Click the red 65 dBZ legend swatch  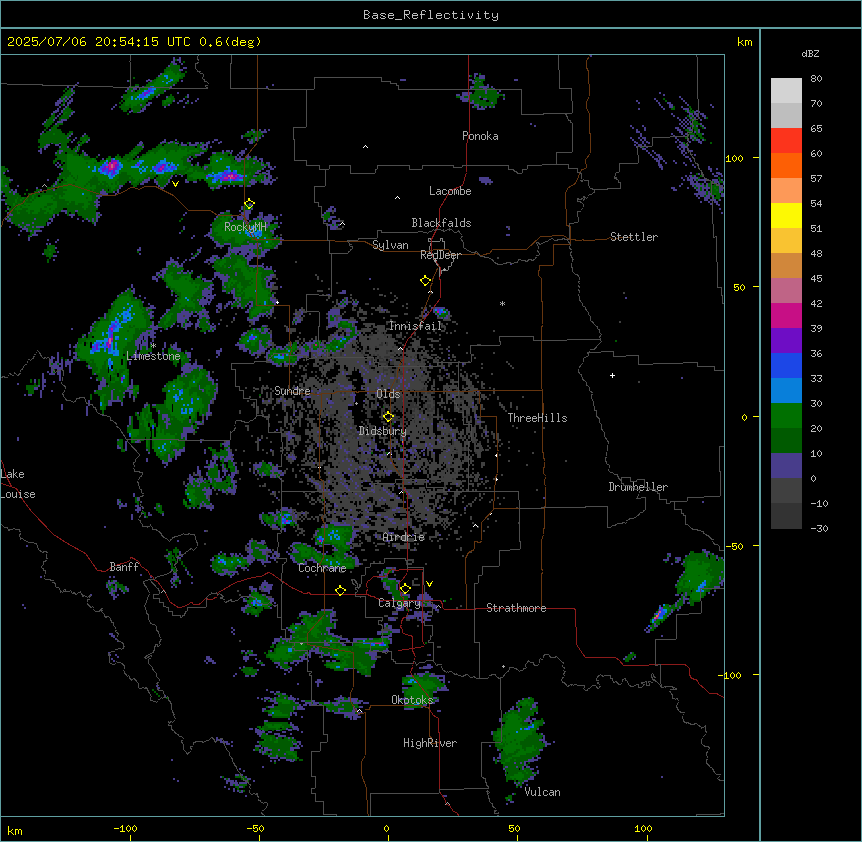point(786,141)
